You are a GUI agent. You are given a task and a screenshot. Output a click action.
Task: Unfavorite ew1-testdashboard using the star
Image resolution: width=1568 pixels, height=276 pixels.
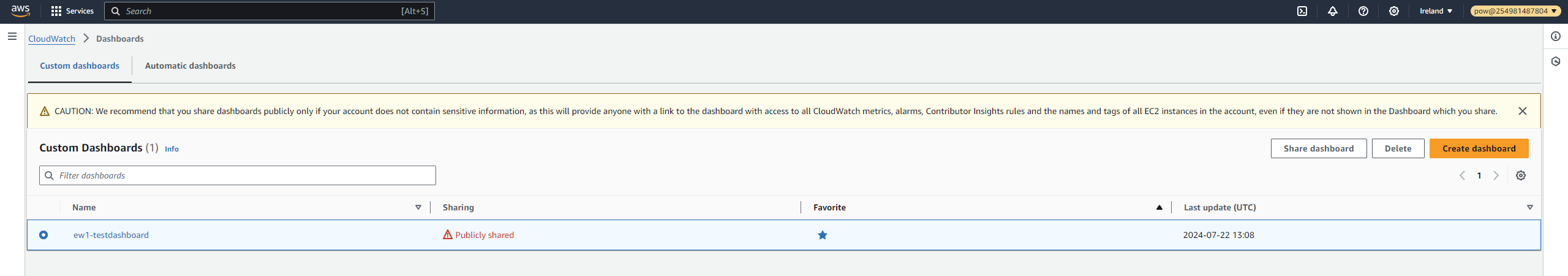coord(823,235)
